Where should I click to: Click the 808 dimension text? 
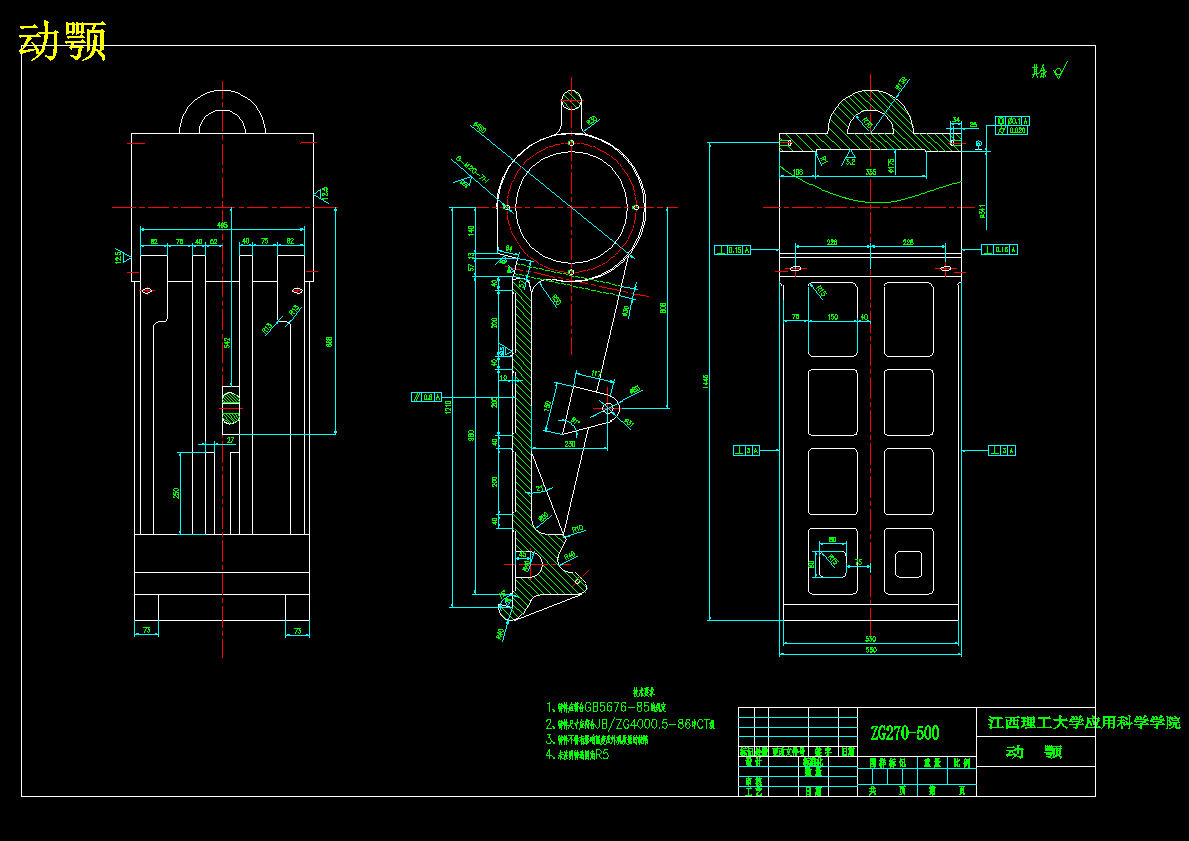click(664, 309)
